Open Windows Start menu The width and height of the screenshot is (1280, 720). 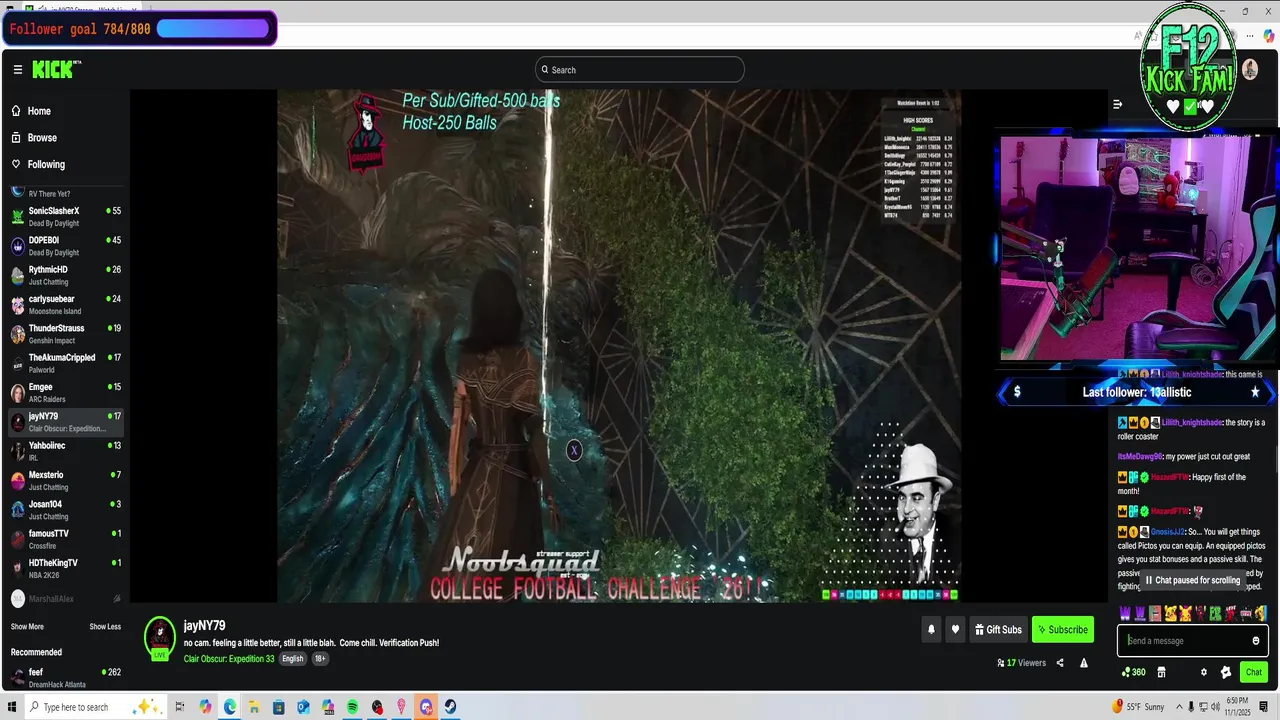click(x=12, y=707)
